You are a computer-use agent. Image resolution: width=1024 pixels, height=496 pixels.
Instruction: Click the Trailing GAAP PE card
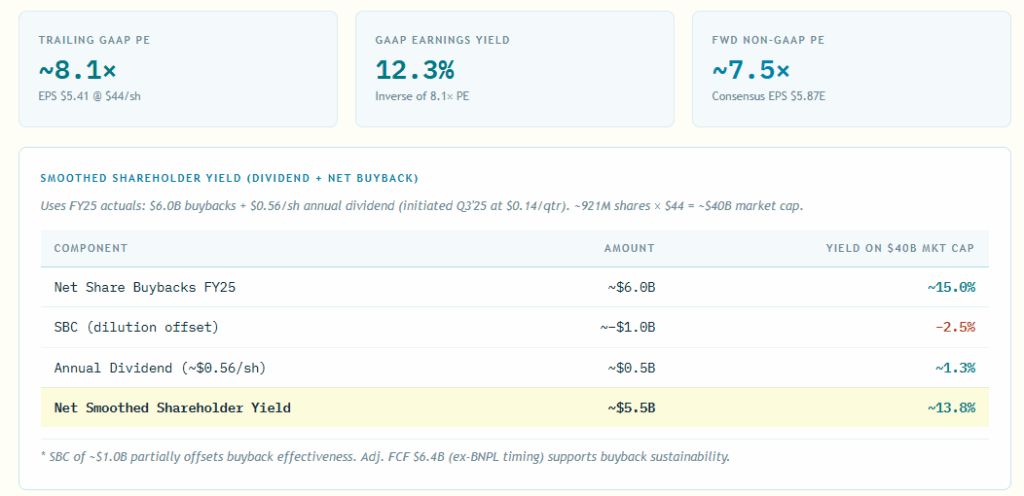pos(178,69)
